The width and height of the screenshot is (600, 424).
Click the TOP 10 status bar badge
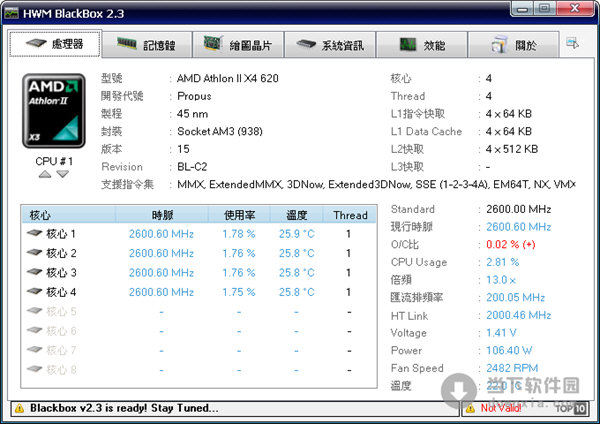pyautogui.click(x=571, y=409)
